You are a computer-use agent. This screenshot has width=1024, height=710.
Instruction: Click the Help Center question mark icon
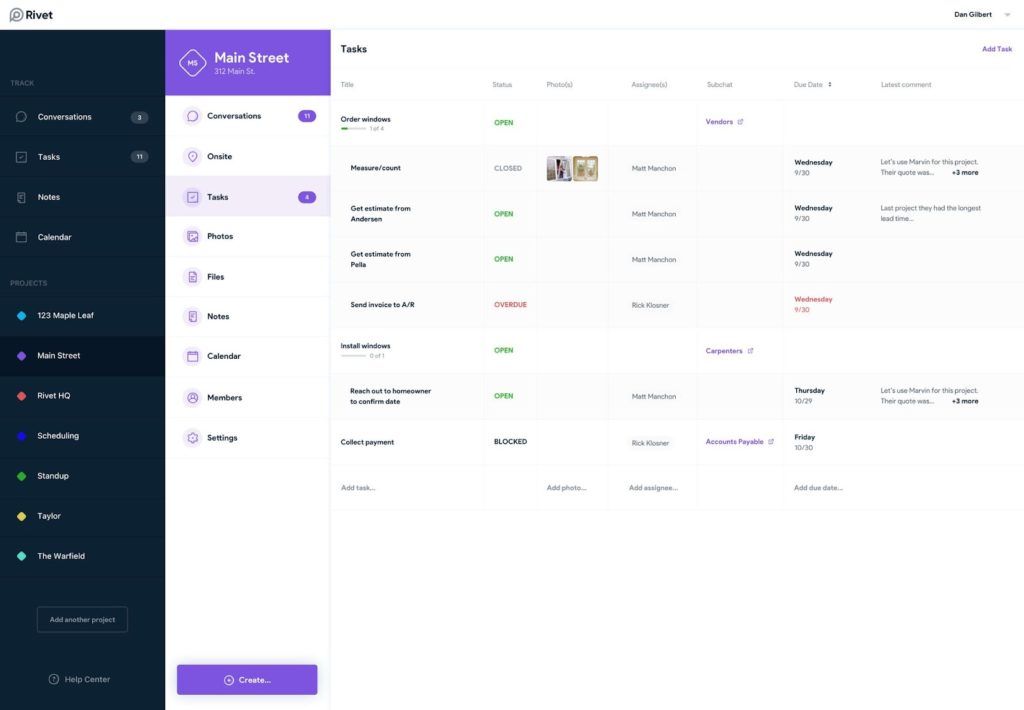click(54, 679)
